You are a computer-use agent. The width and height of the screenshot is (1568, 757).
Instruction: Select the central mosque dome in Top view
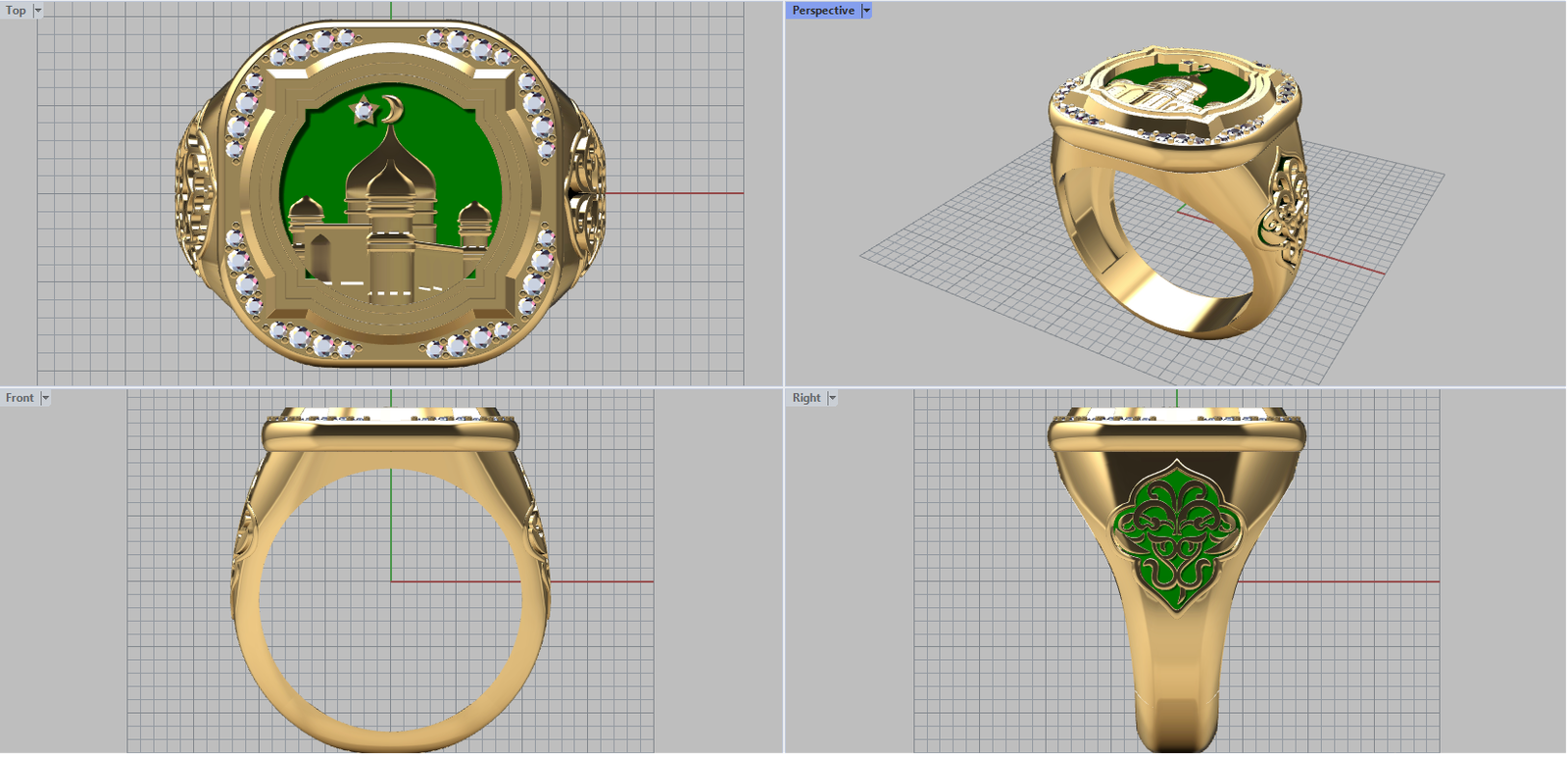391,167
